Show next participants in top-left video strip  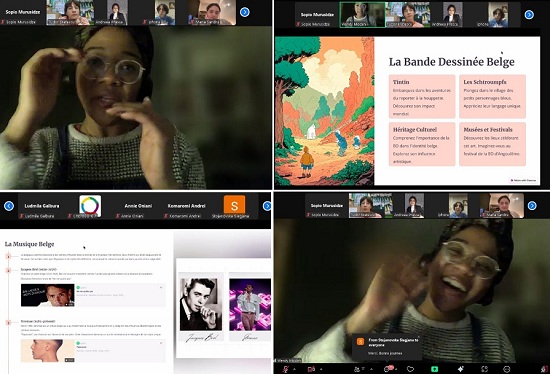click(244, 12)
